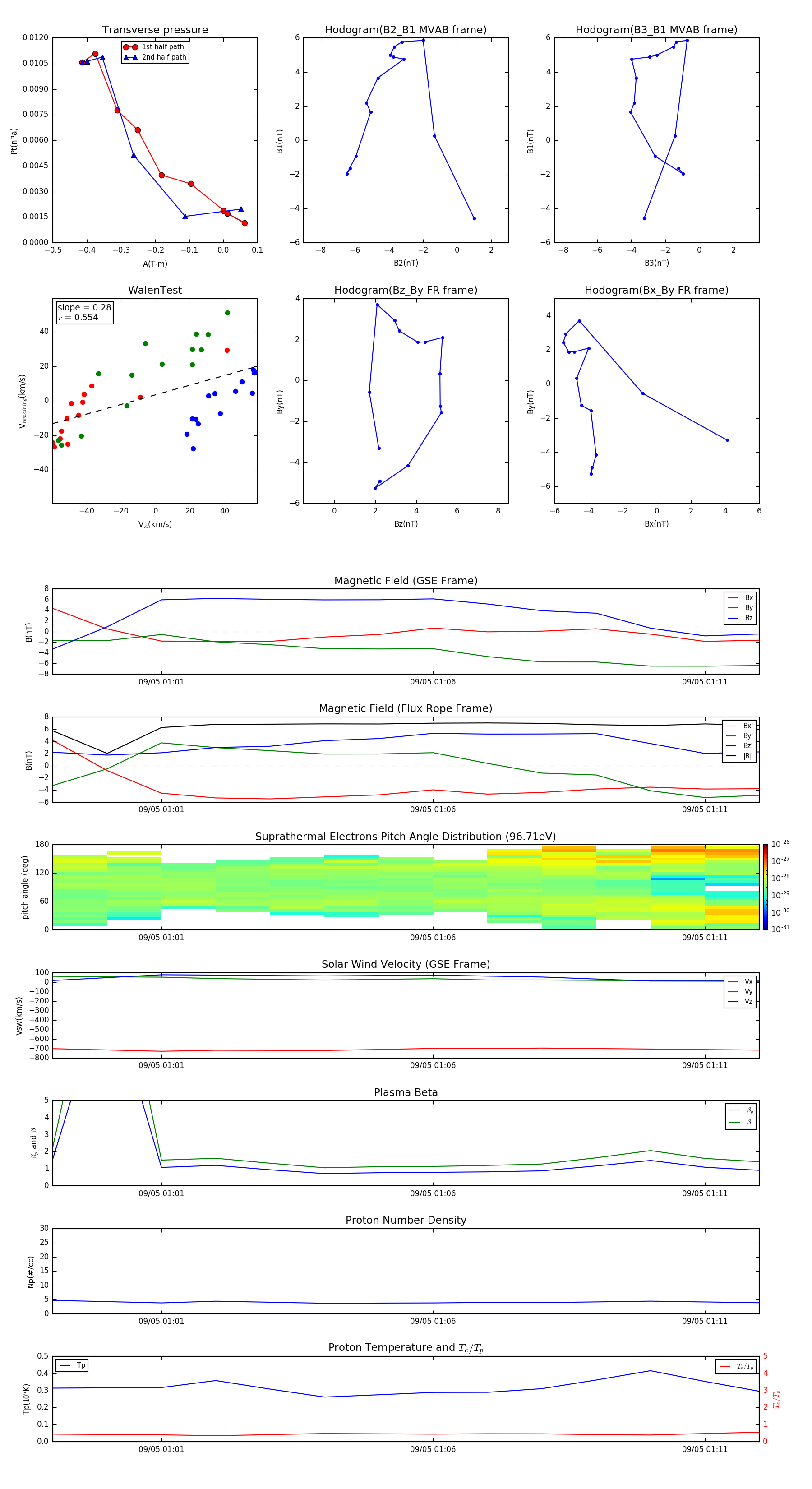Click the "B3(nT)" x-axis label
This screenshot has width=812, height=1489.
[x=656, y=263]
